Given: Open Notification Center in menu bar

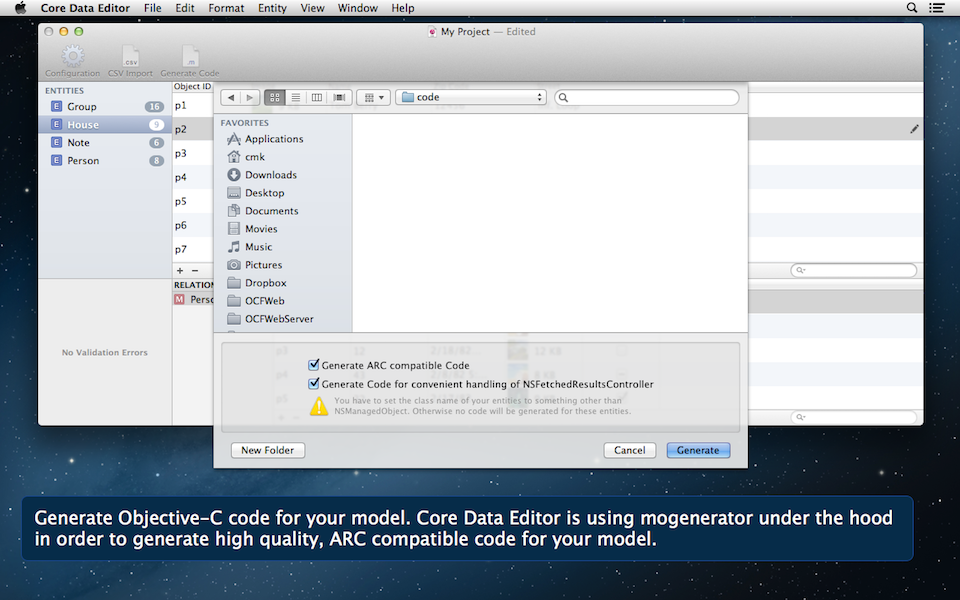Looking at the screenshot, I should 937,8.
